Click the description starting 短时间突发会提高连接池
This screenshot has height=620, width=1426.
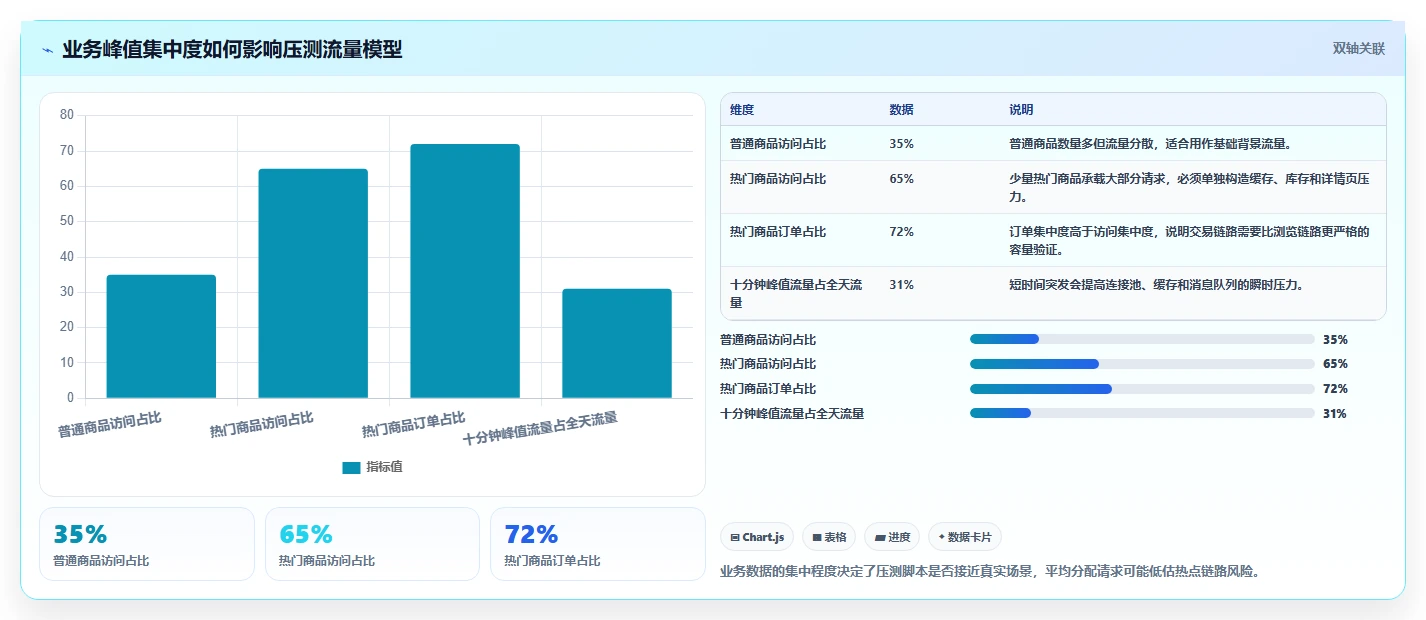1155,285
